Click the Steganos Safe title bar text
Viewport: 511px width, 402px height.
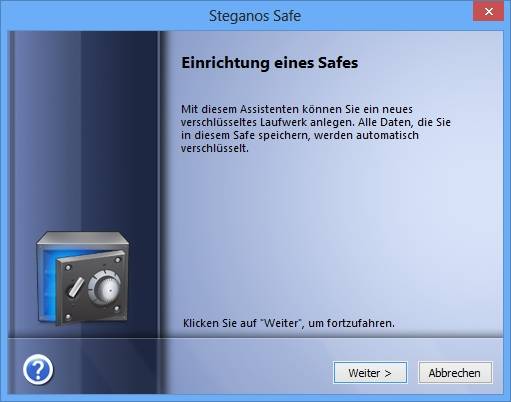coord(255,16)
